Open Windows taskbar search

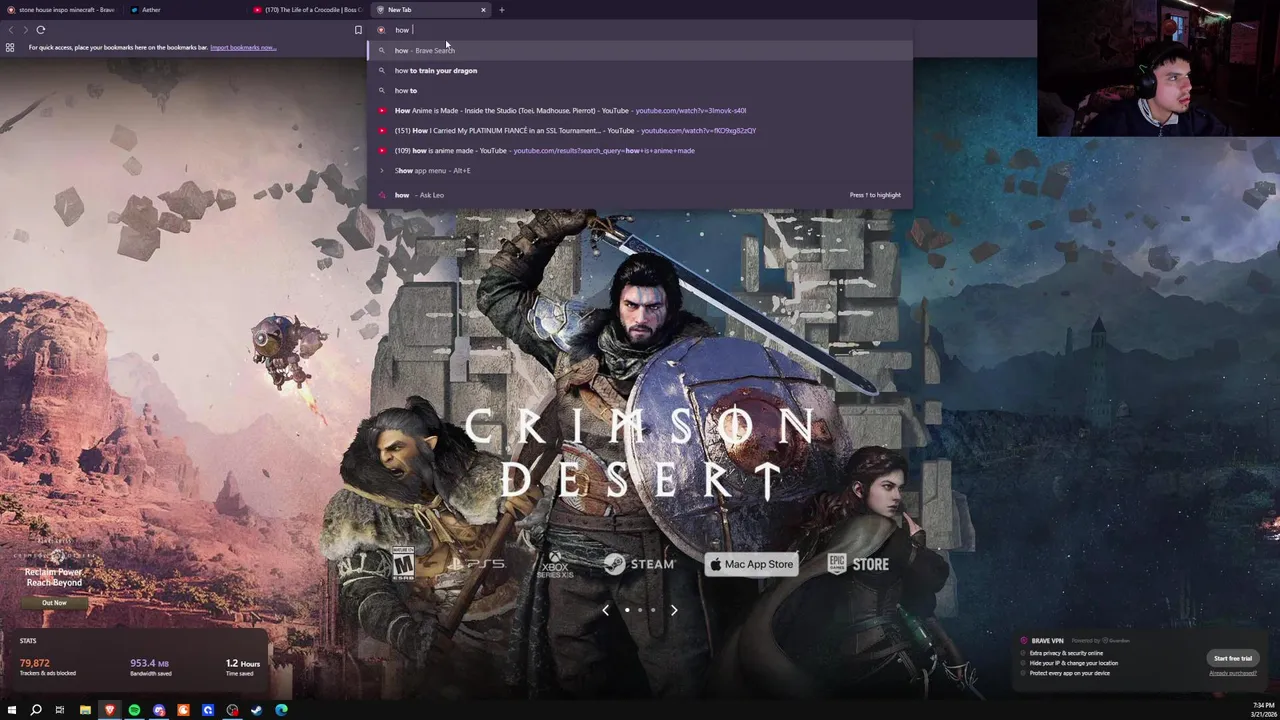coord(36,710)
